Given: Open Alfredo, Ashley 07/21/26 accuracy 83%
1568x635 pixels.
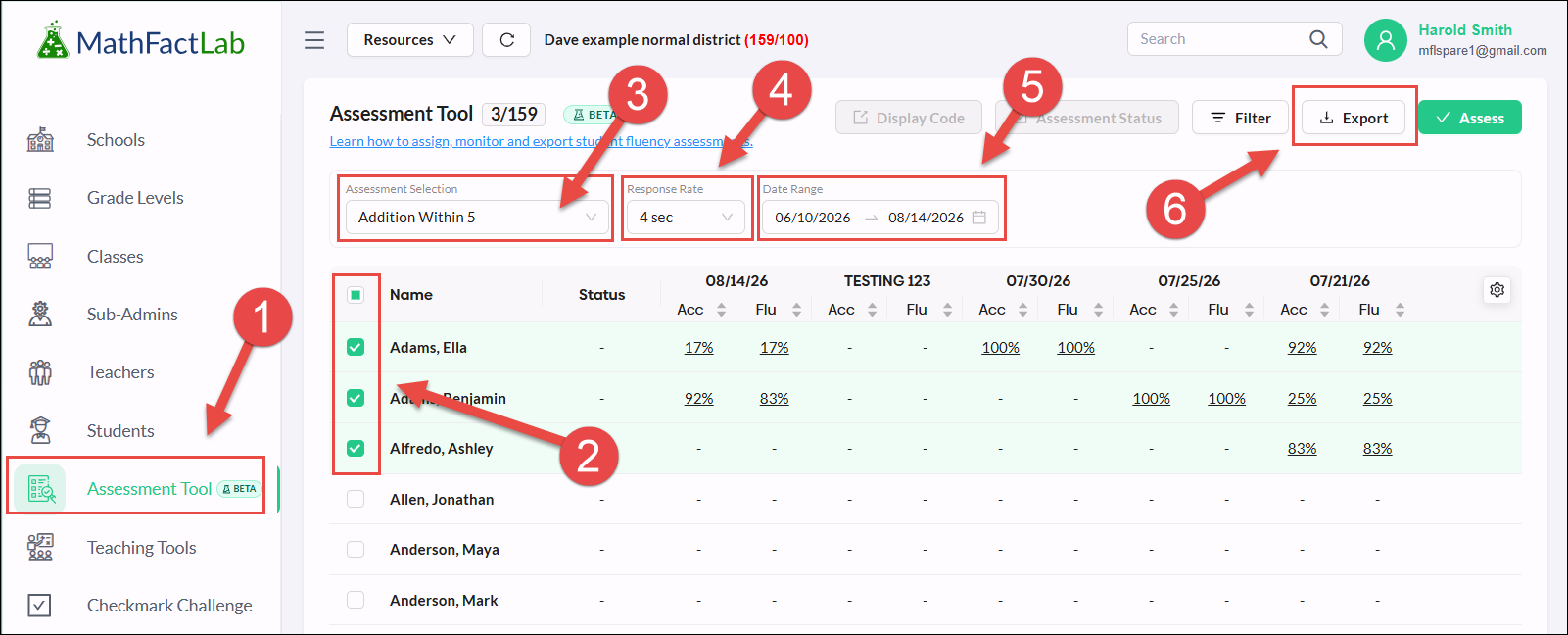Looking at the screenshot, I should (x=1302, y=449).
